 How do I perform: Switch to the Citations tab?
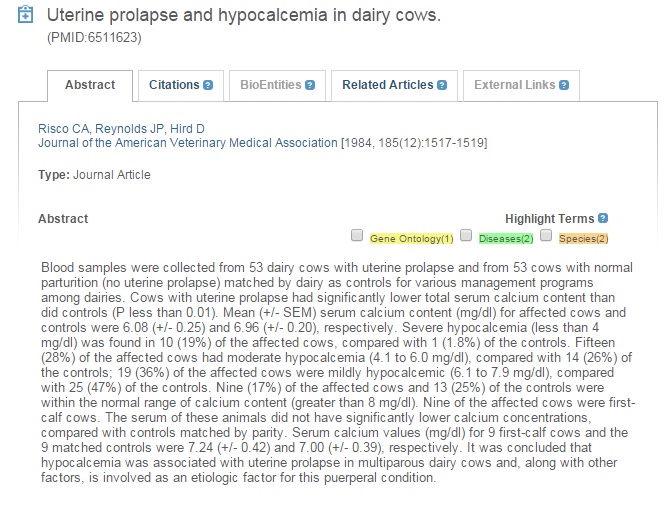[174, 85]
